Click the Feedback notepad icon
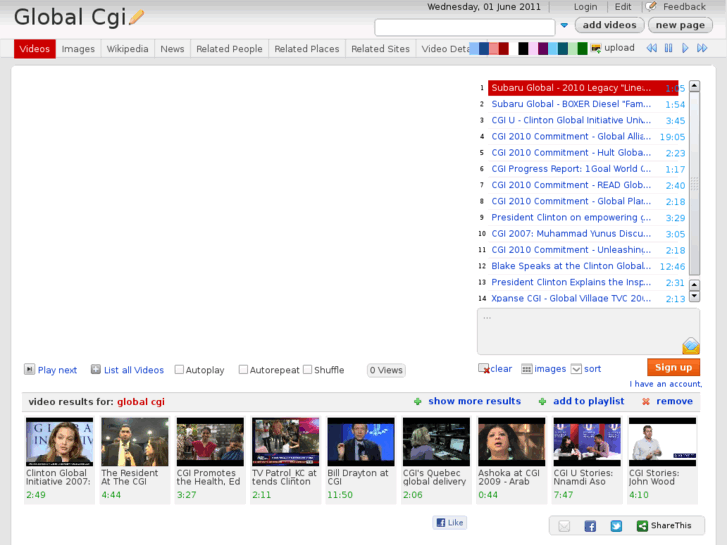This screenshot has width=727, height=545. tap(651, 6)
